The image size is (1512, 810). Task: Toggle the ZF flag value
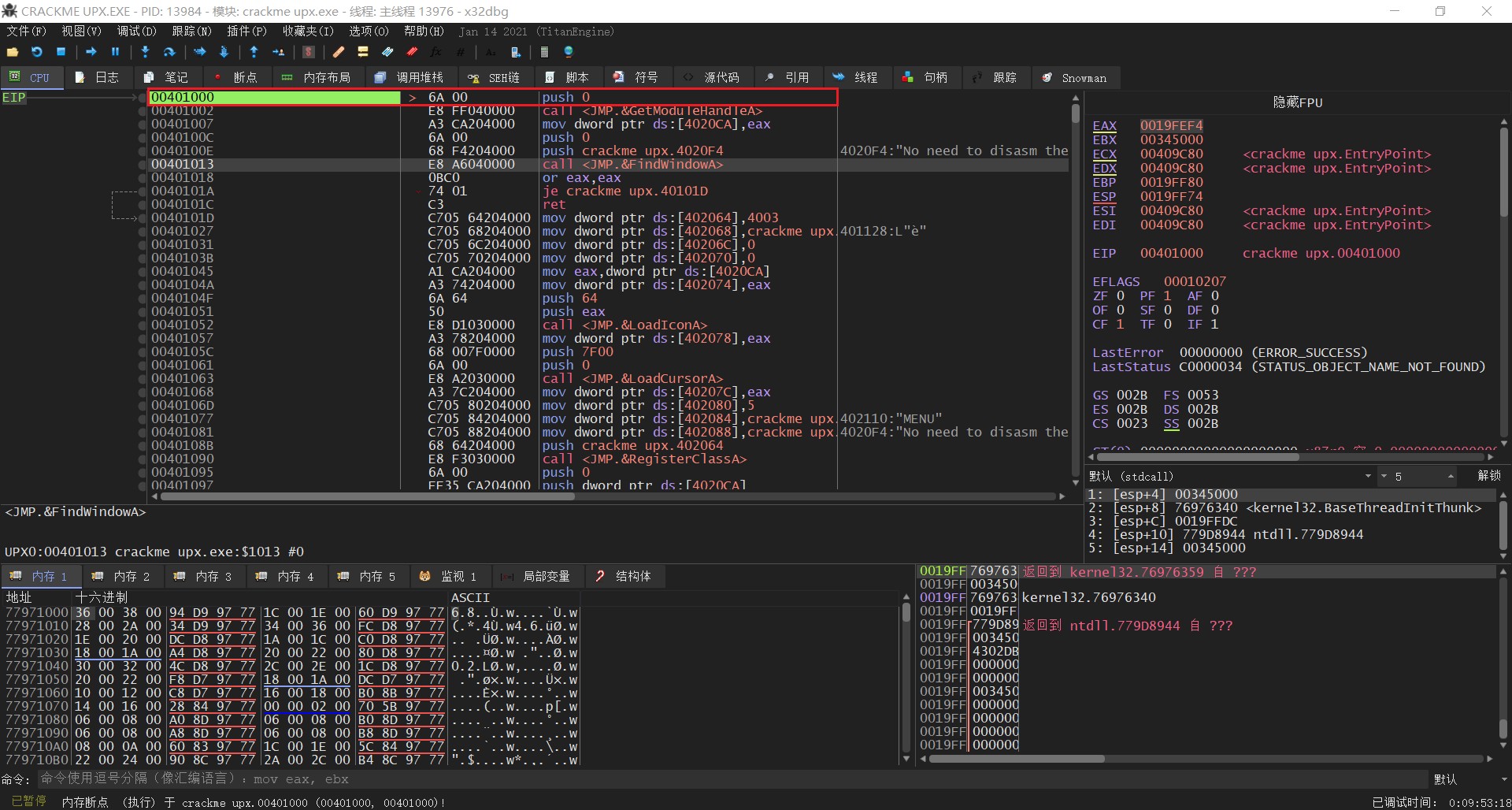coord(1121,296)
